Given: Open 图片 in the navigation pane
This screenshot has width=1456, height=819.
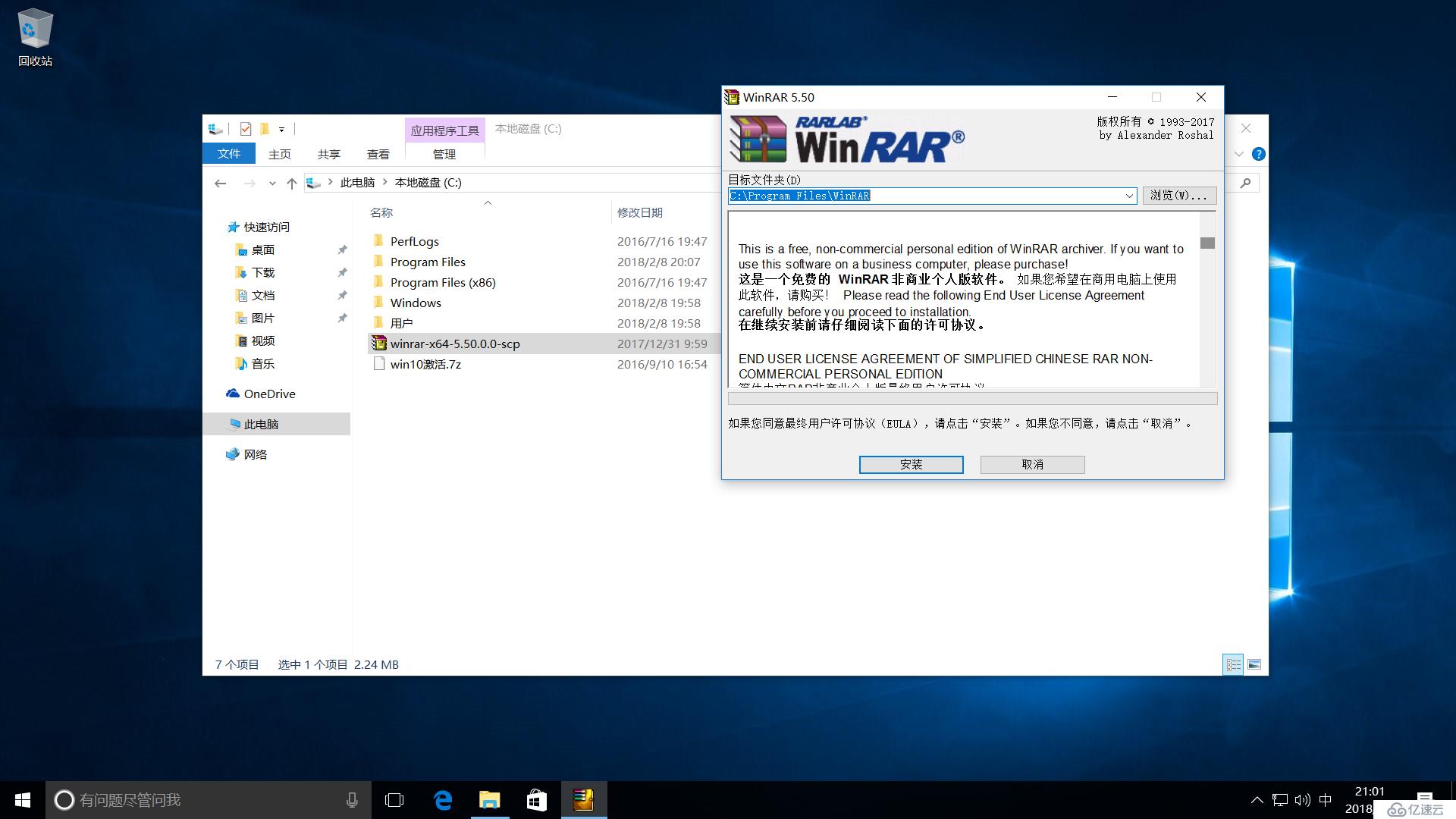Looking at the screenshot, I should (262, 318).
